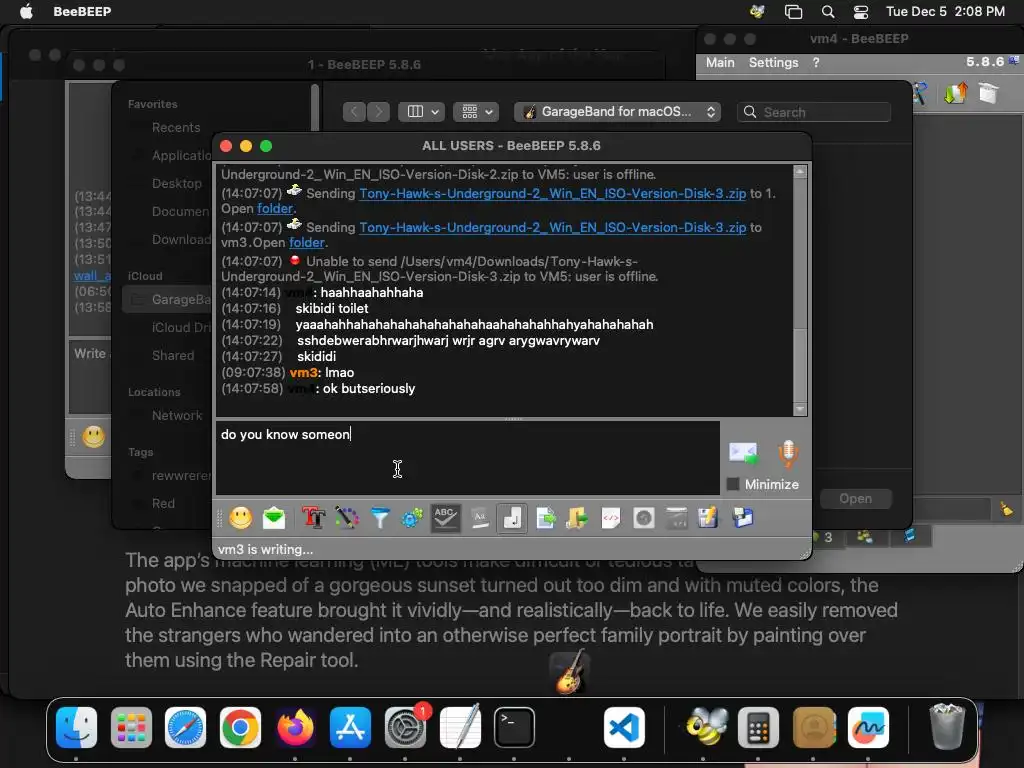Viewport: 1024px width, 768px height.
Task: Click the broom icon in vm4 window
Action: point(1006,508)
